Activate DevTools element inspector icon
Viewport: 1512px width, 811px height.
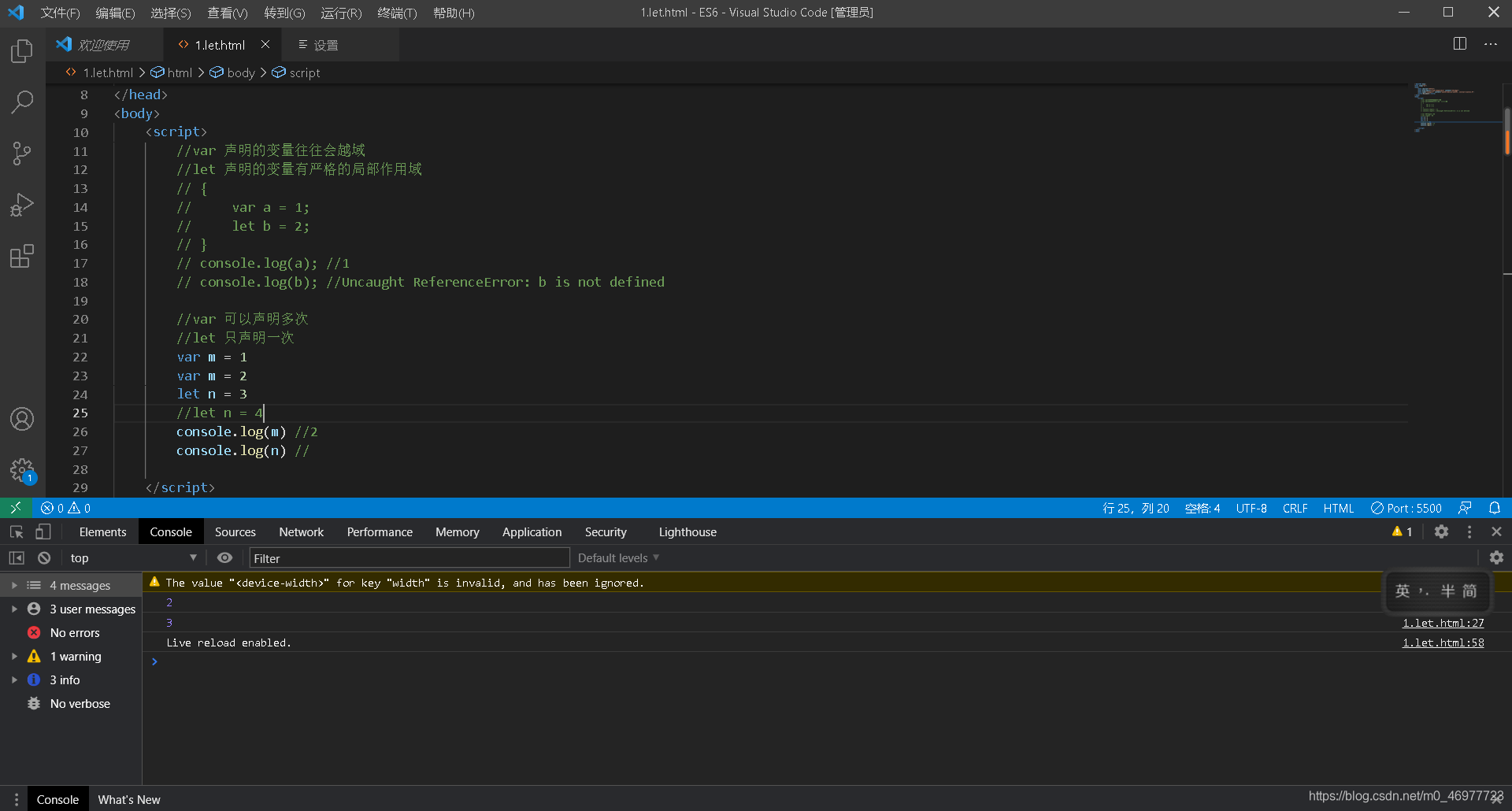[17, 532]
